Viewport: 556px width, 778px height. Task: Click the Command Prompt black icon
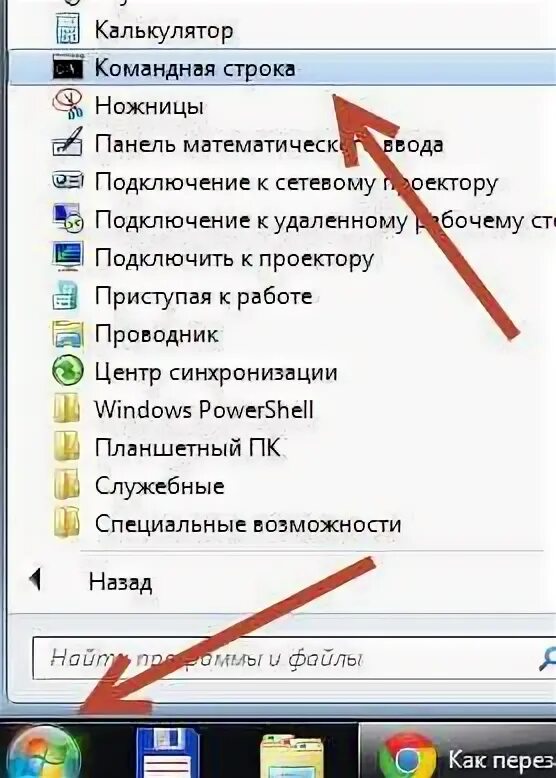(68, 68)
